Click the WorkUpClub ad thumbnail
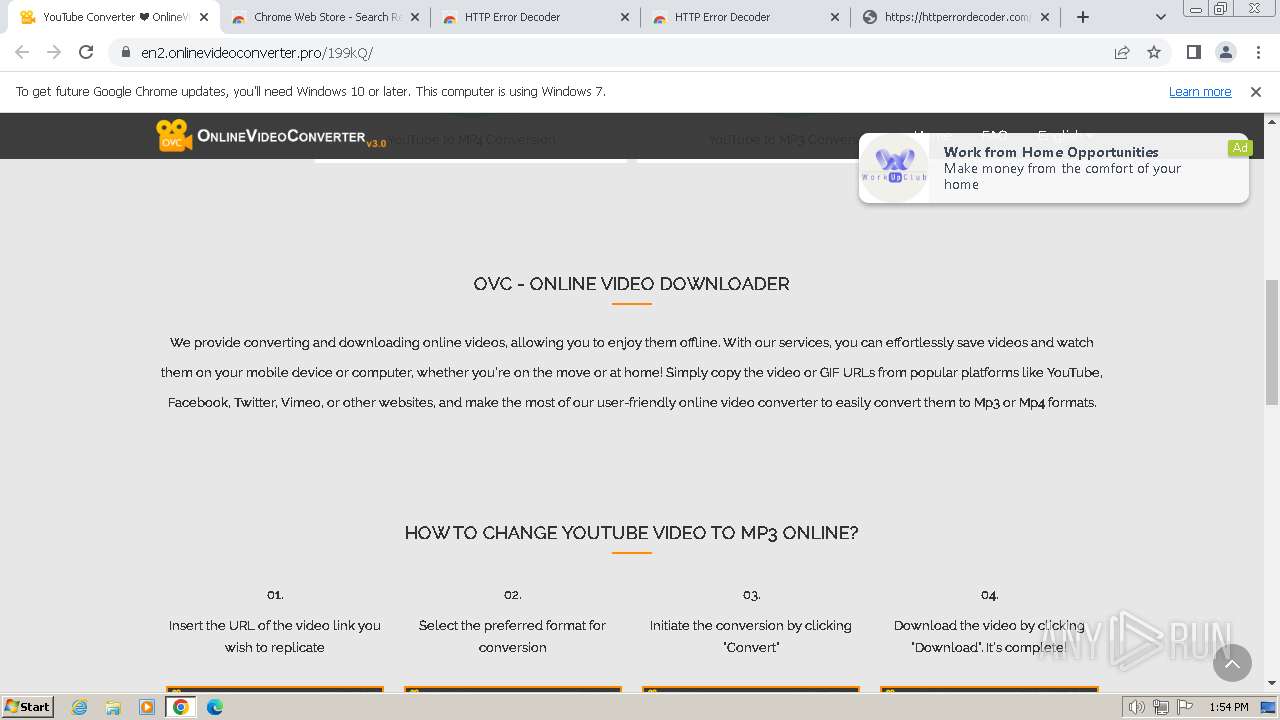This screenshot has height=720, width=1280. (895, 168)
